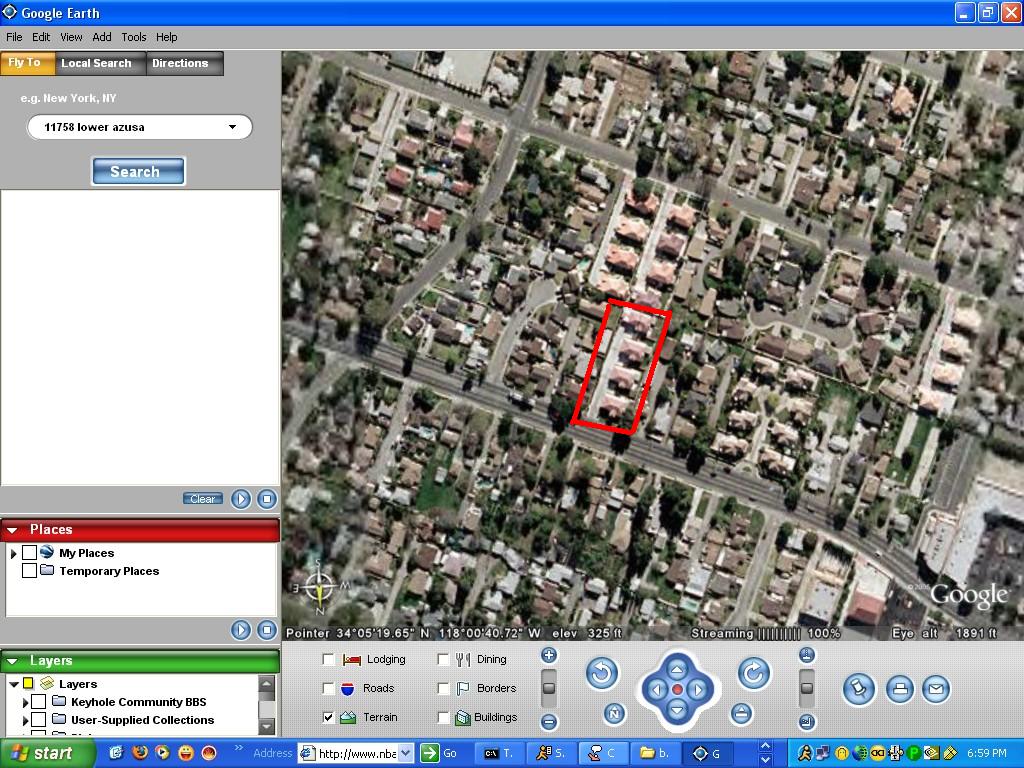Click the rotate clockwise button
Image resolution: width=1024 pixels, height=768 pixels.
coord(754,674)
